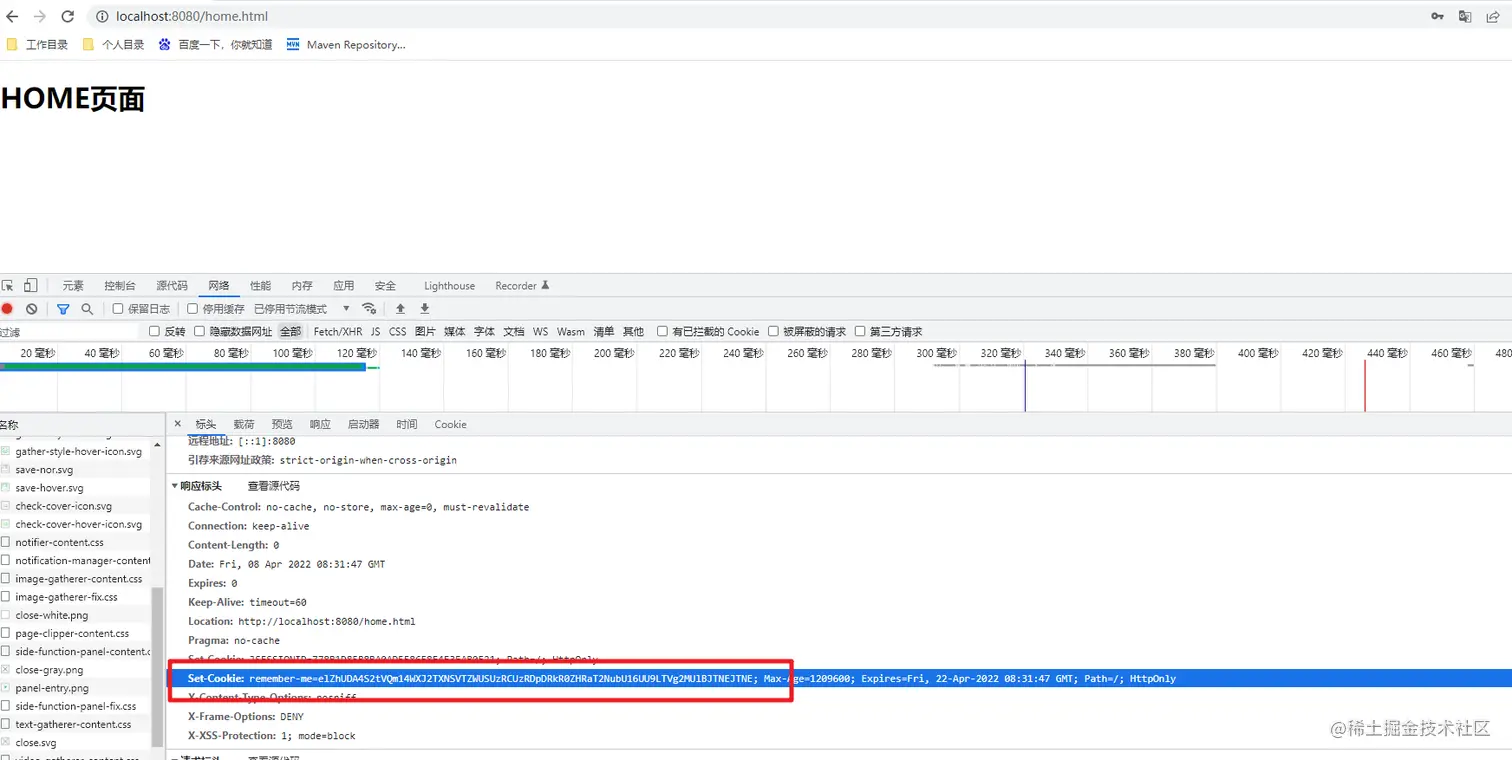
Task: Filter requests by WS type
Action: coord(541,331)
